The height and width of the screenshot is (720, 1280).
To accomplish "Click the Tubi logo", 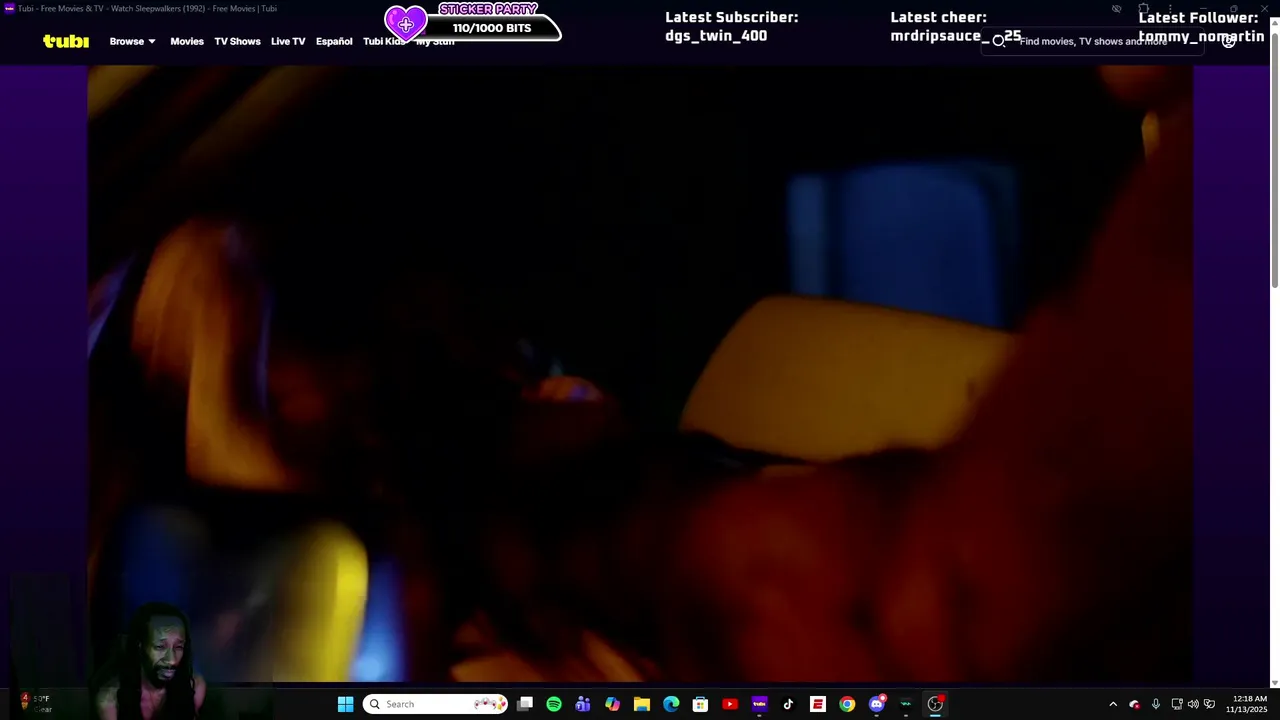I will coord(66,41).
